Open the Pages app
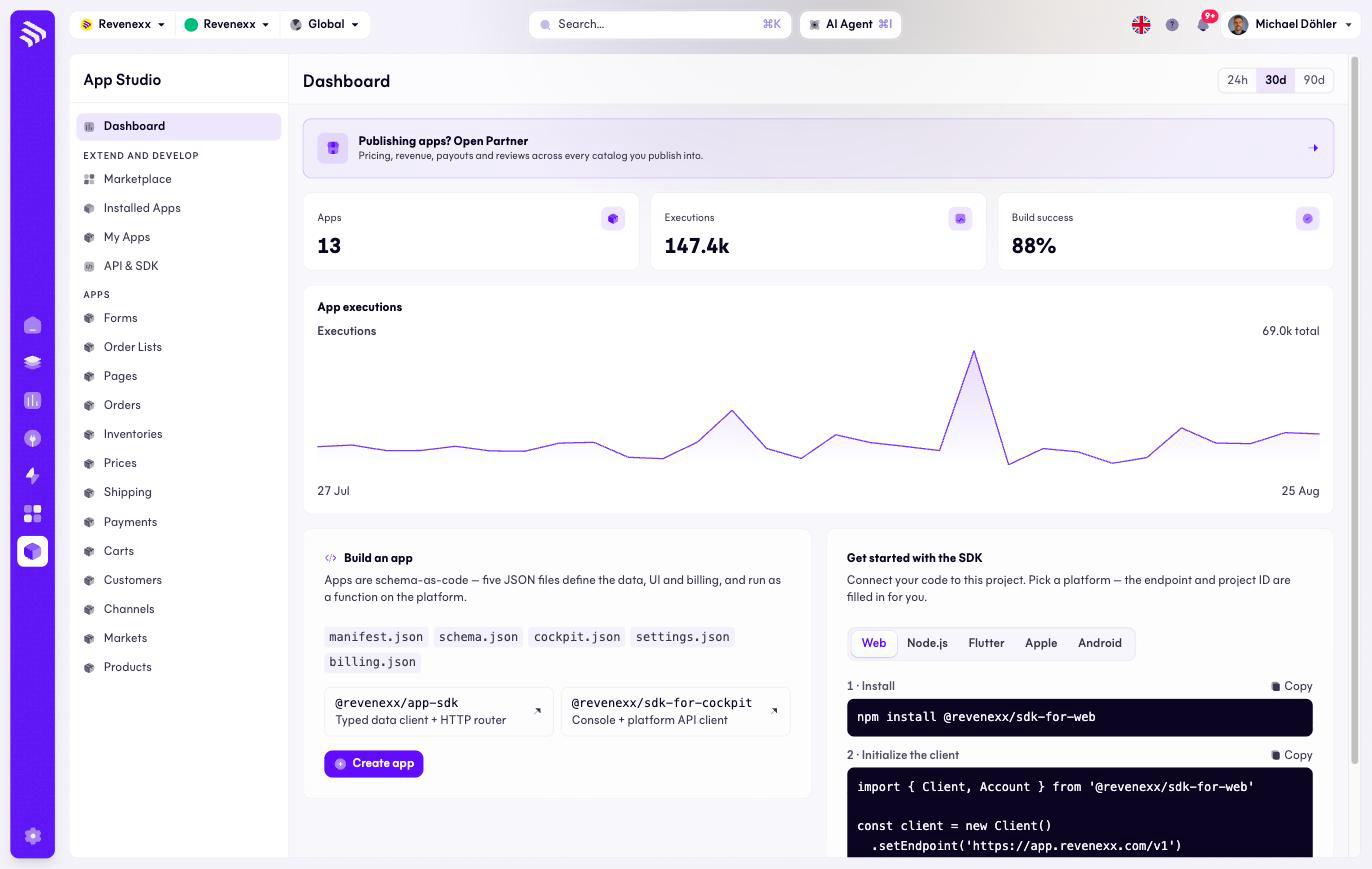1372x869 pixels. (x=179, y=376)
